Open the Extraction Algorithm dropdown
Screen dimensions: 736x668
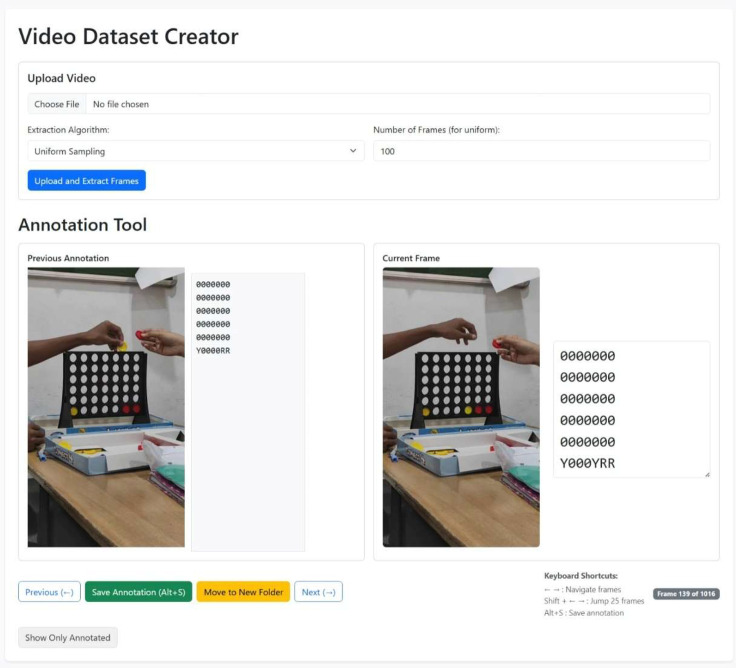click(x=196, y=151)
